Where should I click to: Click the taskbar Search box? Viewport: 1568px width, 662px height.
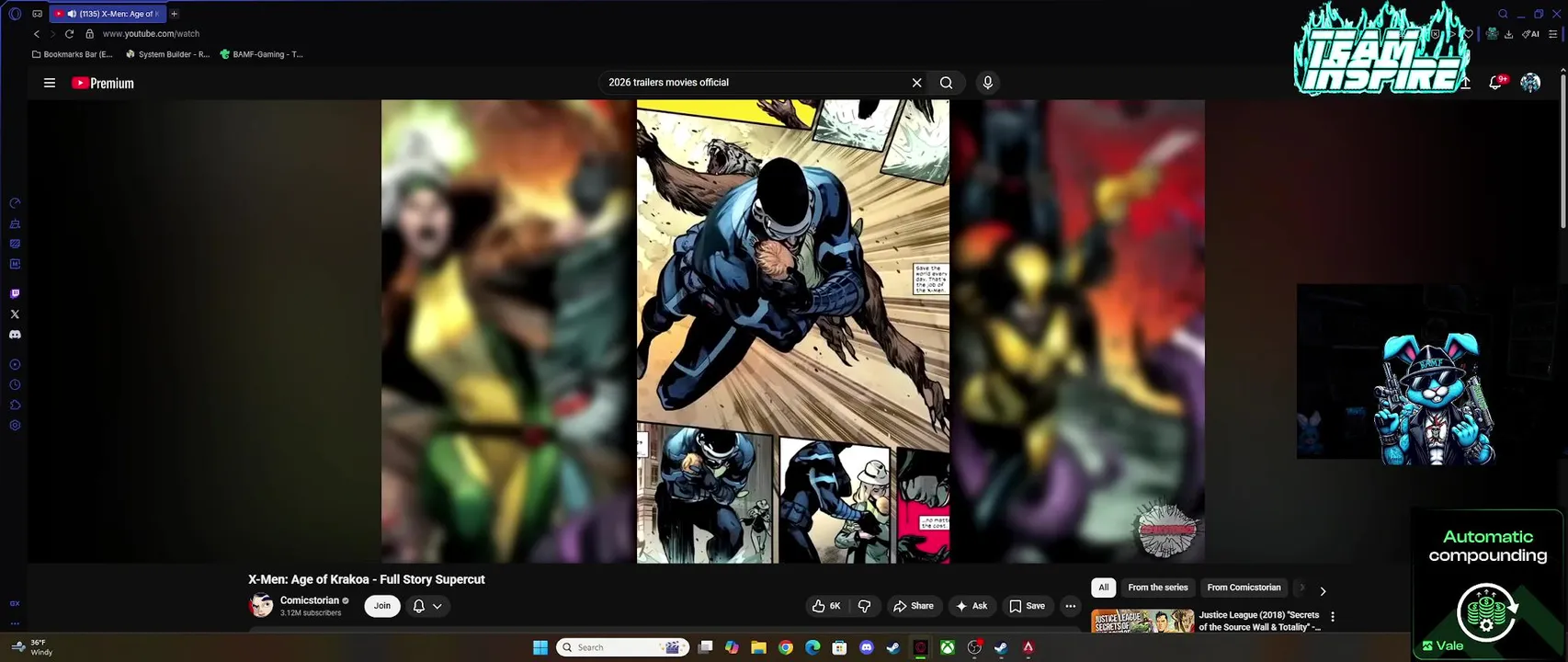pos(624,647)
